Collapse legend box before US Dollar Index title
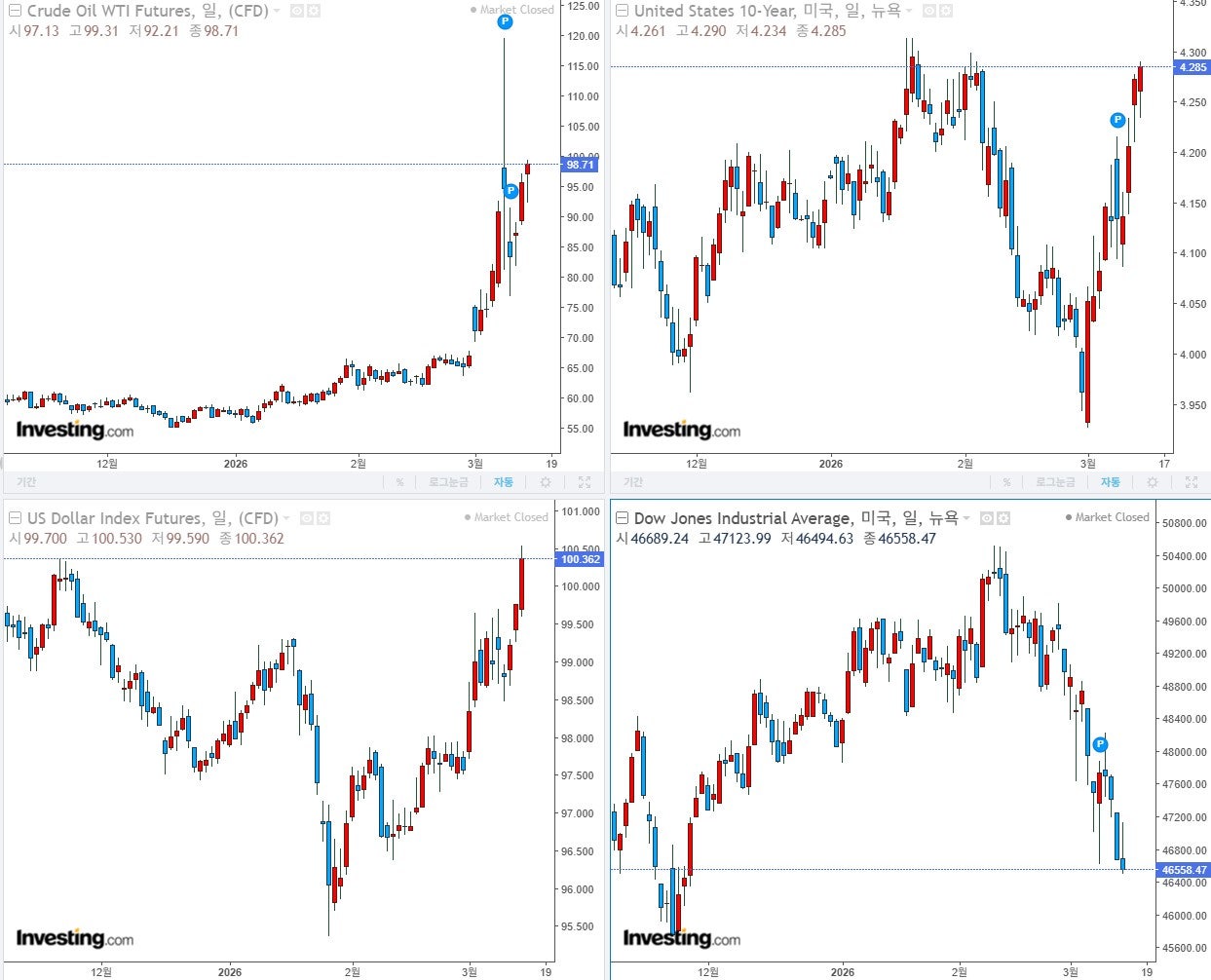1211x980 pixels. [x=15, y=518]
